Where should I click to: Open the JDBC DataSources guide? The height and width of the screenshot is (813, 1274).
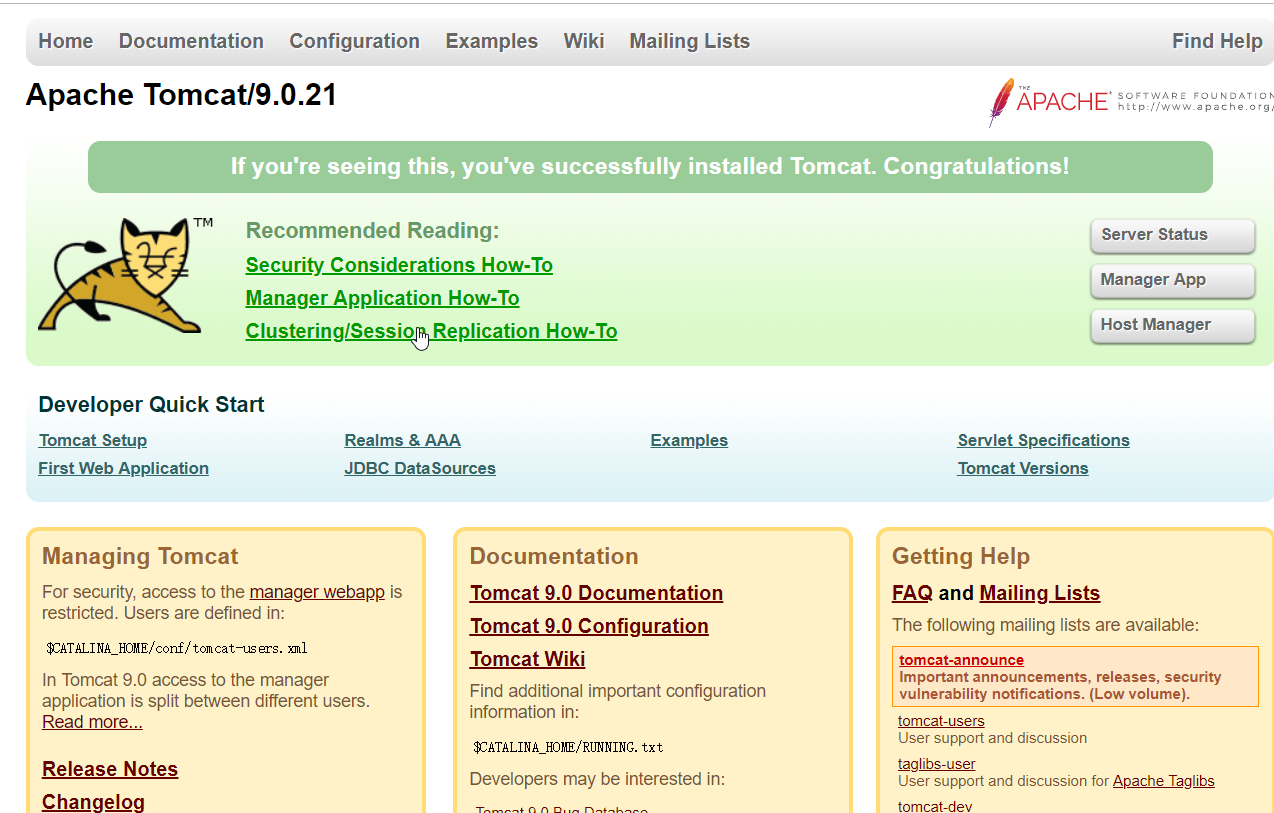[x=420, y=468]
